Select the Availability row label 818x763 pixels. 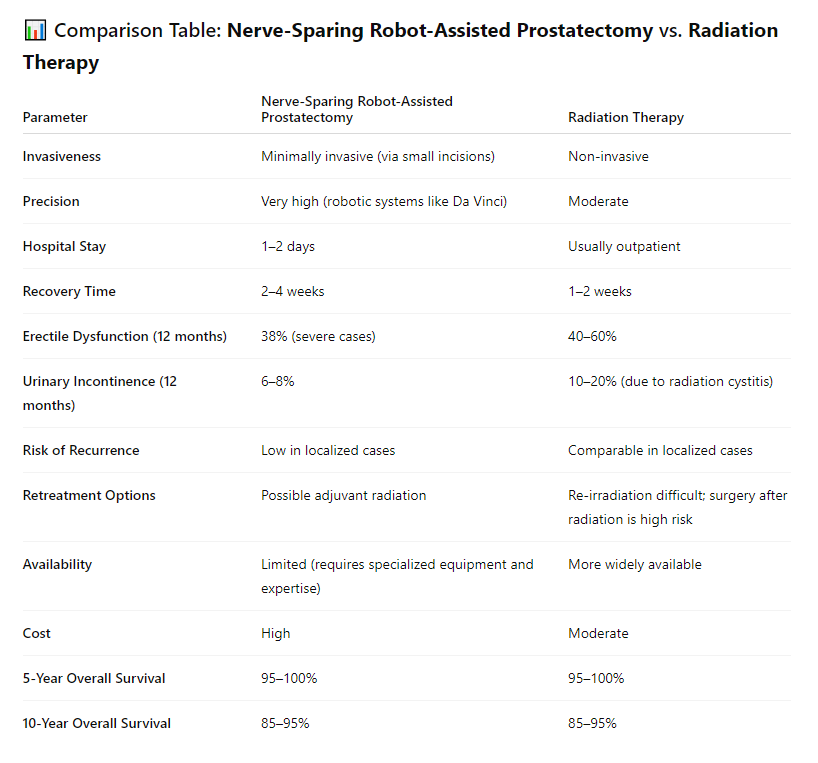point(57,564)
